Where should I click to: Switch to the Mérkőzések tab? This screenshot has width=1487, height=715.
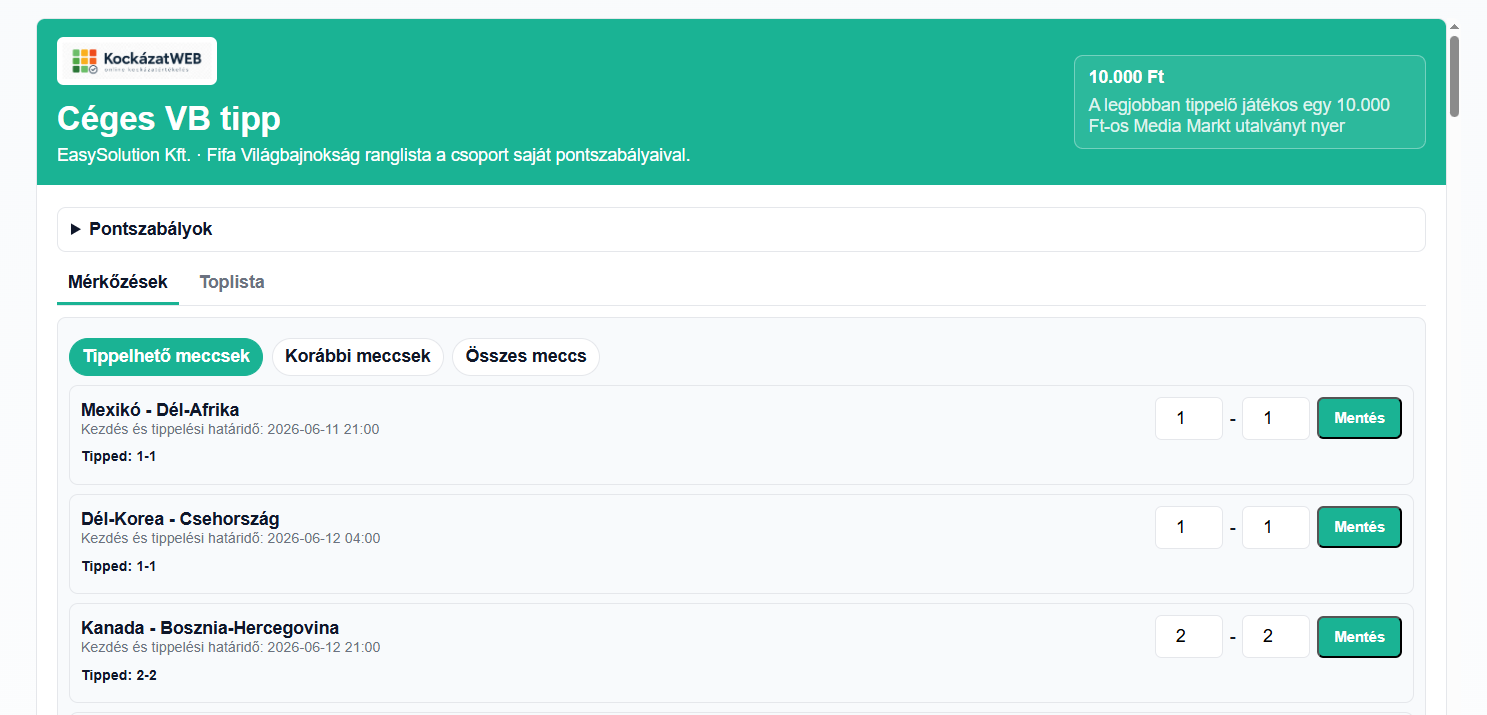[x=118, y=282]
